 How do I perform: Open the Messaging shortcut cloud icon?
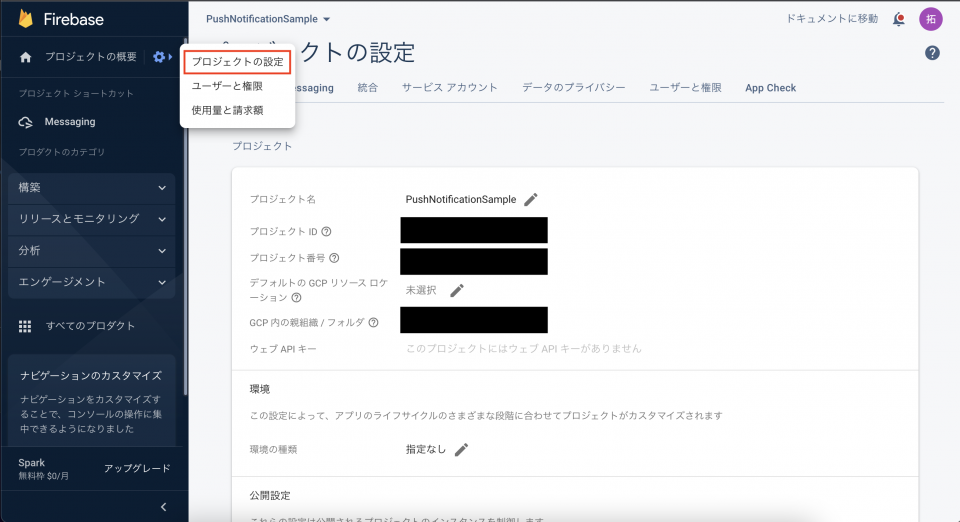pyautogui.click(x=25, y=122)
